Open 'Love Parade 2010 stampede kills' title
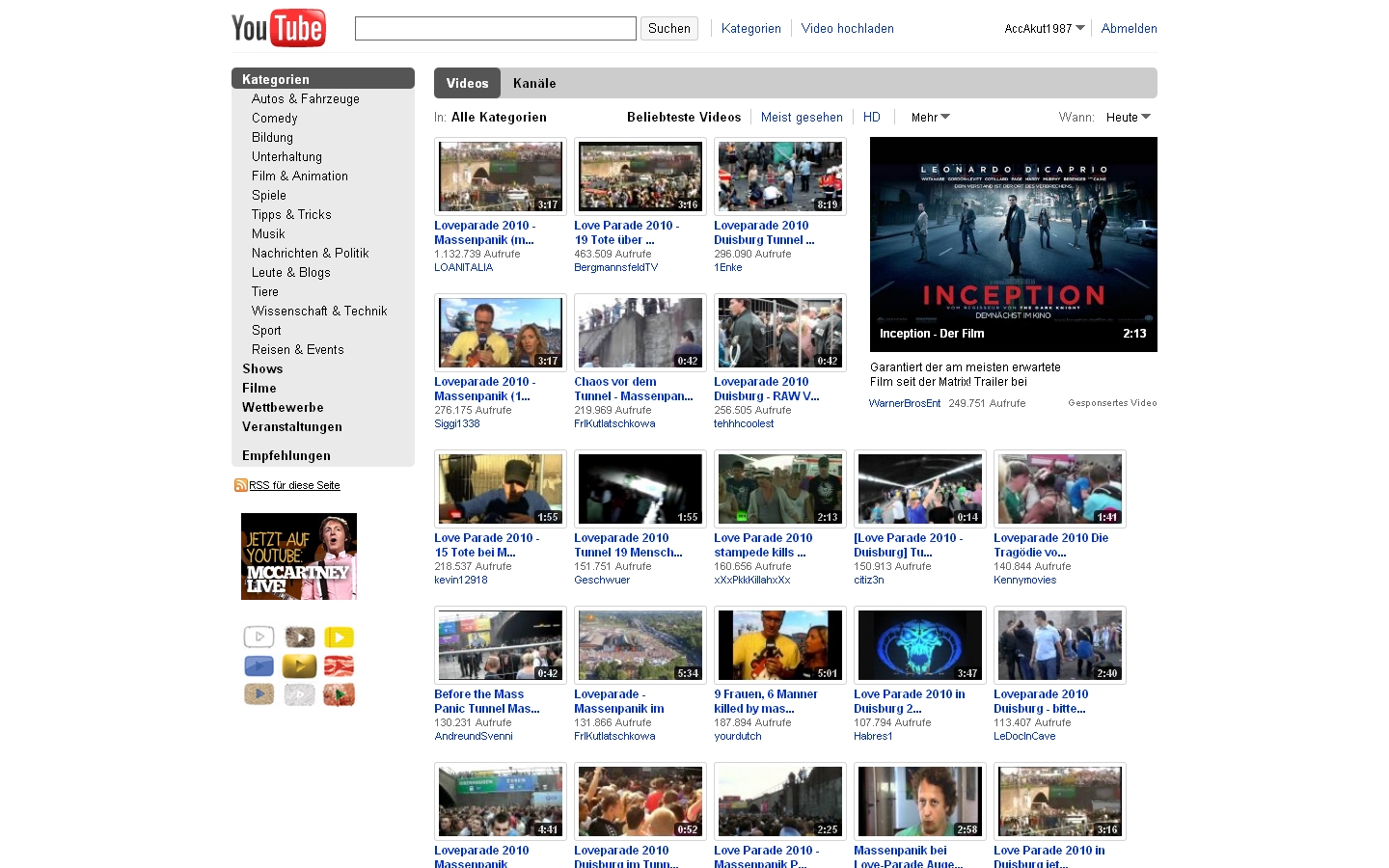Image resolution: width=1389 pixels, height=868 pixels. coord(763,545)
